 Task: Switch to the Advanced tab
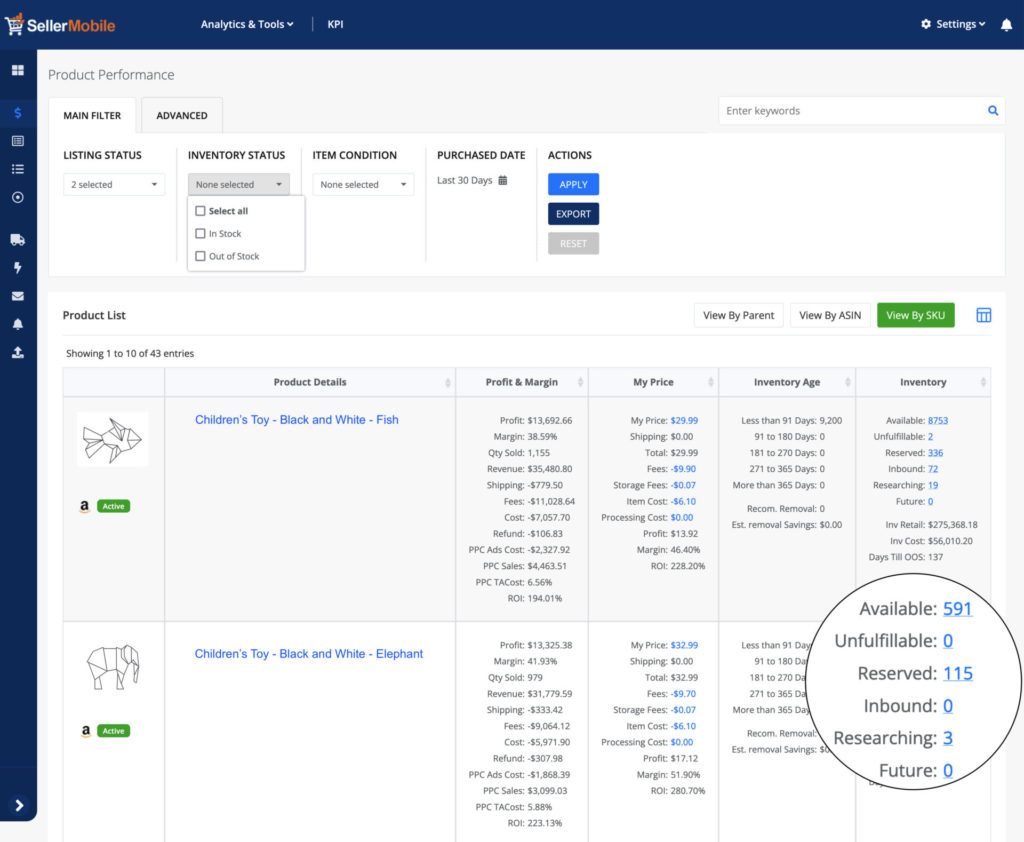[182, 116]
